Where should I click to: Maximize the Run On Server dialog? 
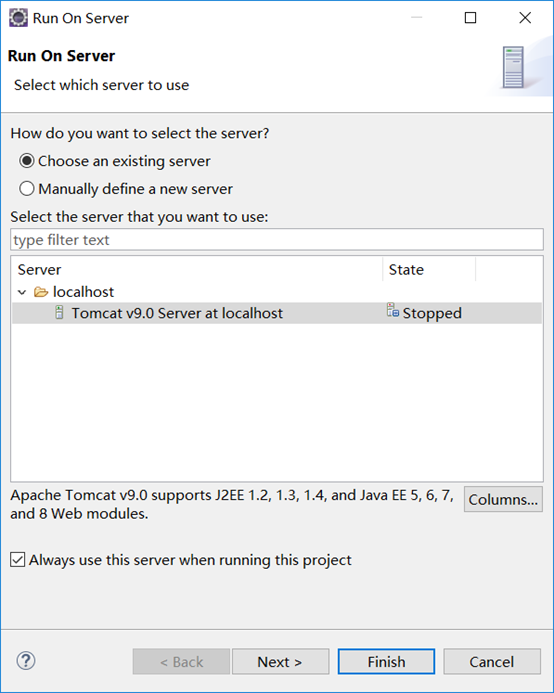click(x=470, y=18)
